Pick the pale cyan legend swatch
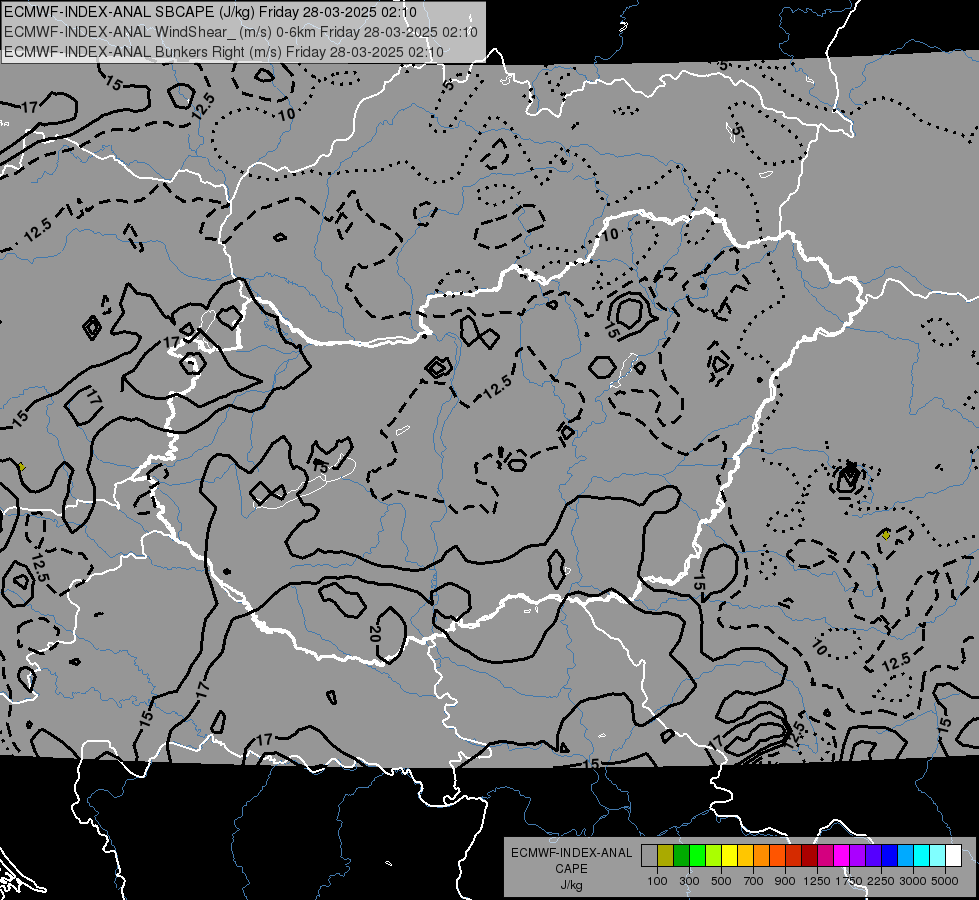Screen dimensions: 979x900 938,855
